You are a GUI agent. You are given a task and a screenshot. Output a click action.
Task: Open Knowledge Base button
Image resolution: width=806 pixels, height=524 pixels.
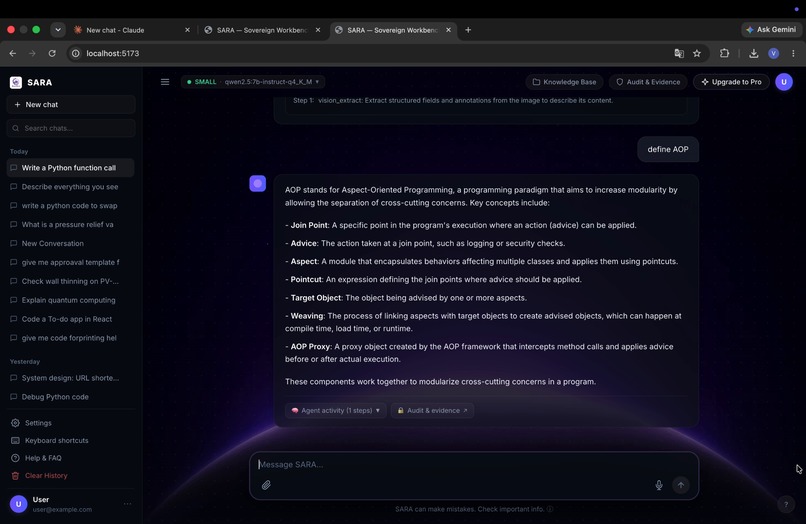[x=564, y=82]
